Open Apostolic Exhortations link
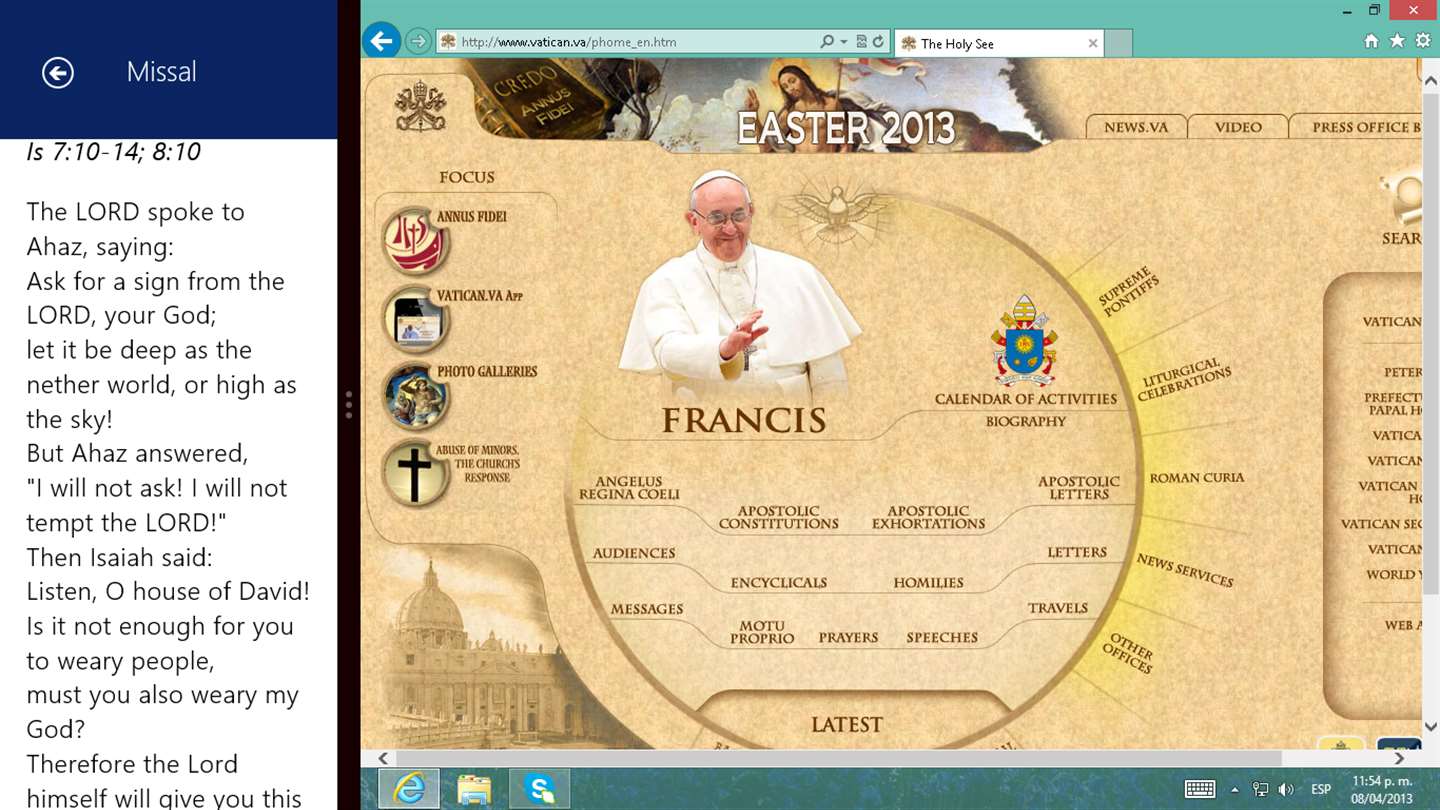Screen dimensions: 1440x810 point(928,517)
